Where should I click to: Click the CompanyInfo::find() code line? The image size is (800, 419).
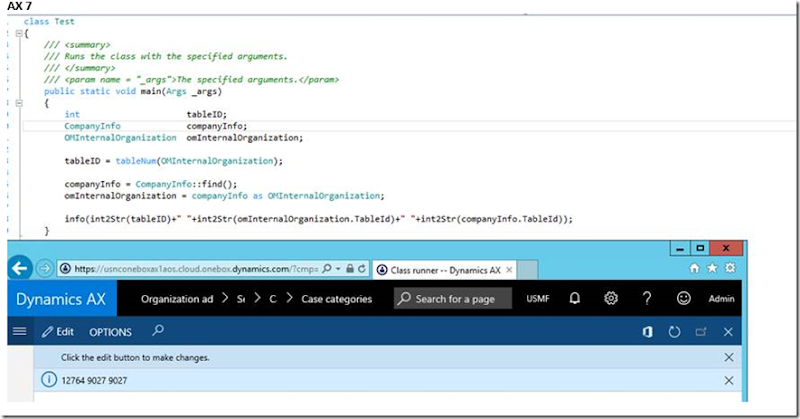click(x=151, y=184)
